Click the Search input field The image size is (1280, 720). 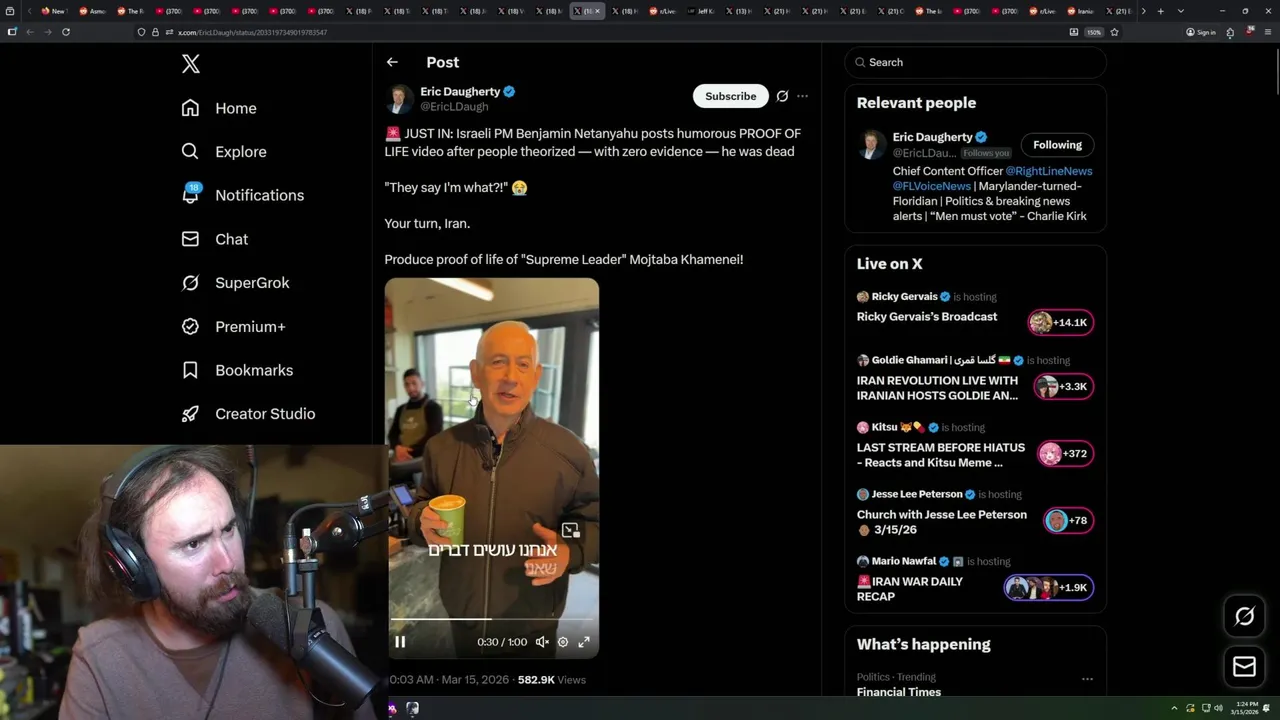click(x=975, y=62)
